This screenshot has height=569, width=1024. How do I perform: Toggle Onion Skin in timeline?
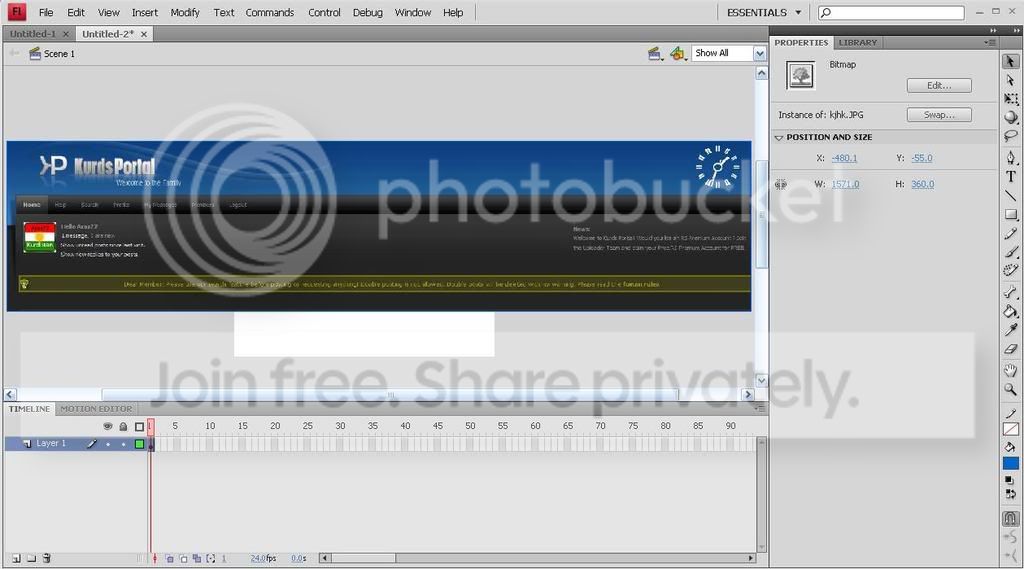pos(169,559)
